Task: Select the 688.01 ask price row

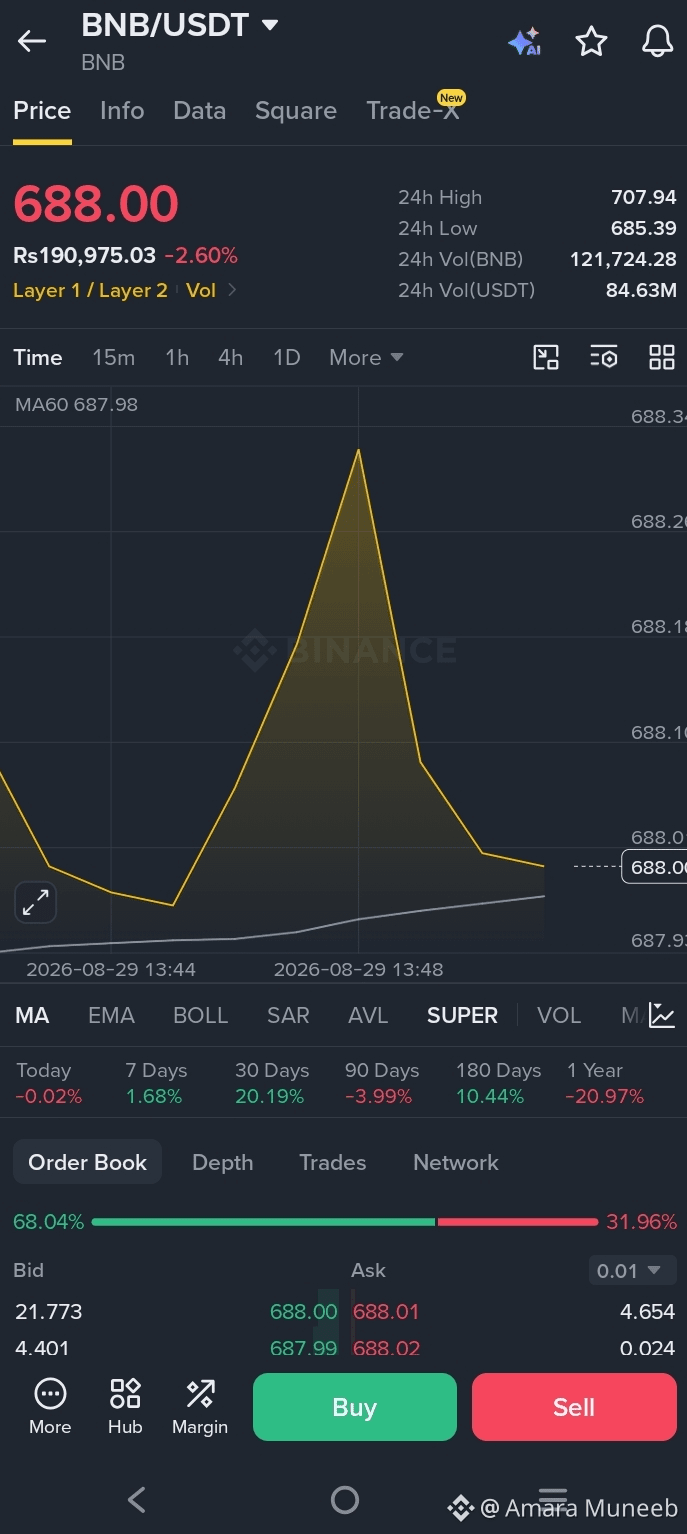Action: click(x=514, y=1311)
